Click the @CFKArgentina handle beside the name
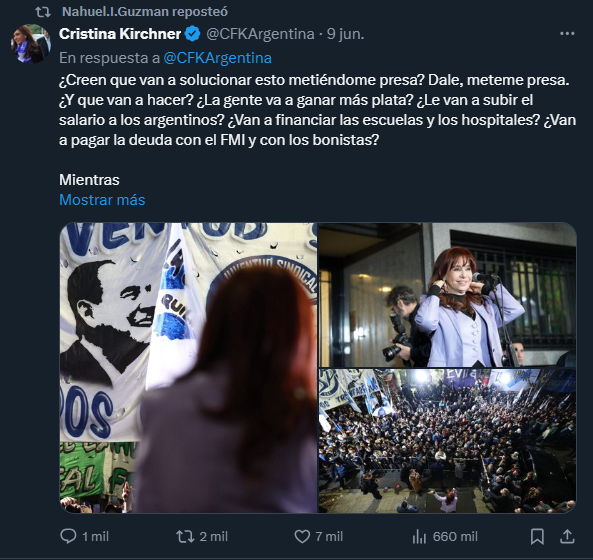The image size is (593, 560). (x=260, y=34)
